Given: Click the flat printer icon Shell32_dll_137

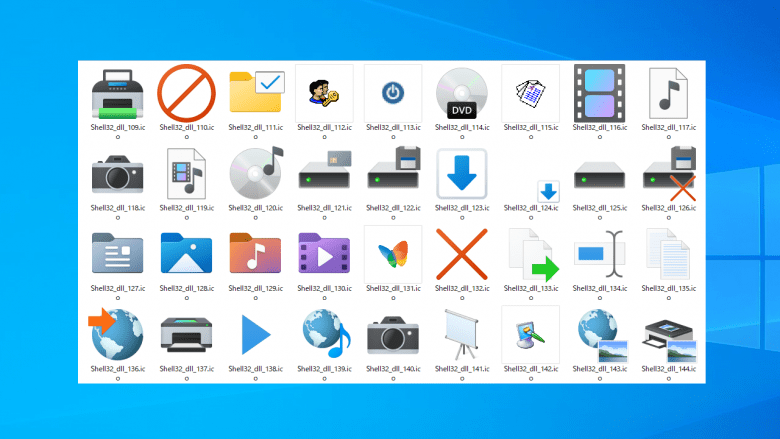Looking at the screenshot, I should point(187,335).
